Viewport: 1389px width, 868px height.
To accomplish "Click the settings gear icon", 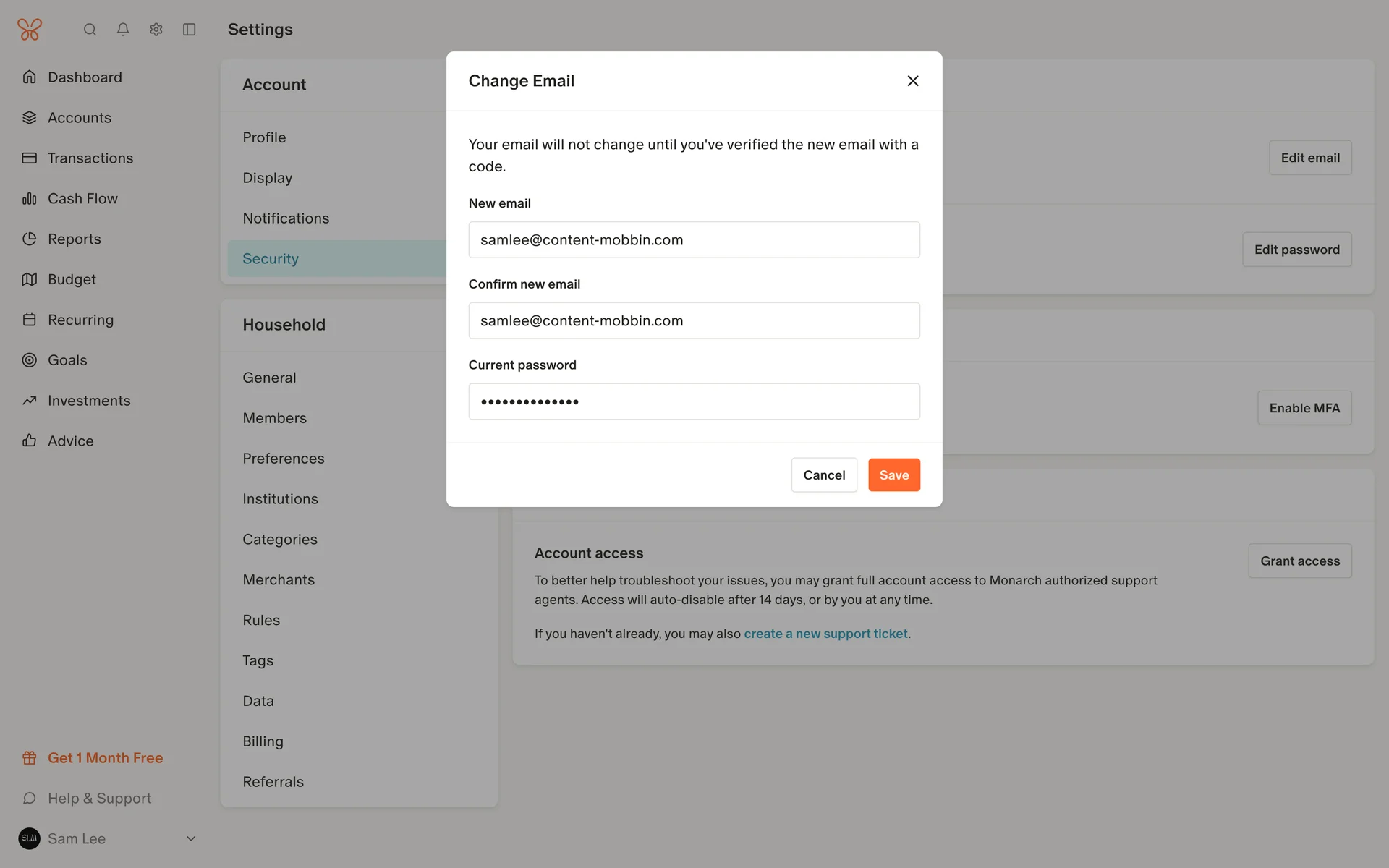I will pos(156,30).
